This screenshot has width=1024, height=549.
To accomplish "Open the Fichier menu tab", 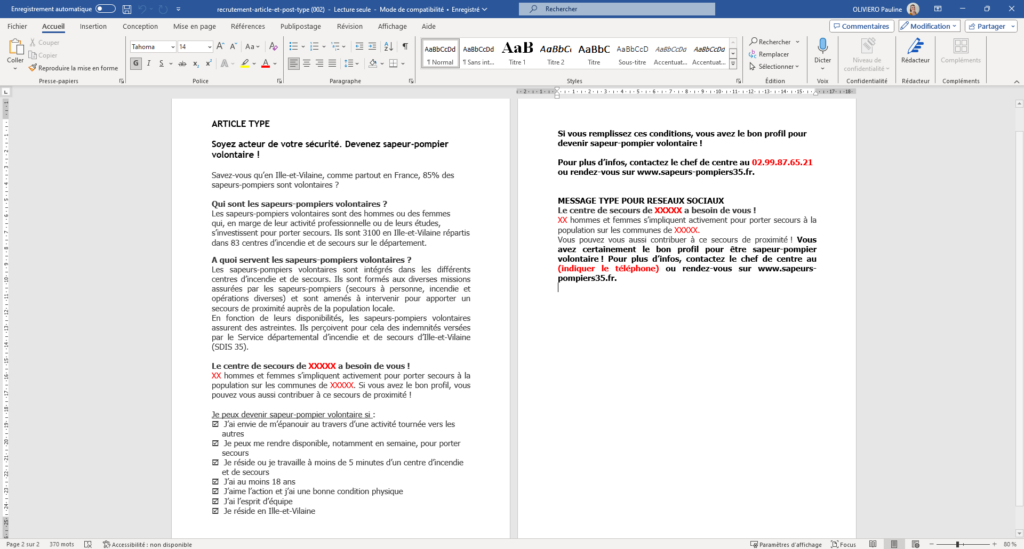I will [17, 26].
